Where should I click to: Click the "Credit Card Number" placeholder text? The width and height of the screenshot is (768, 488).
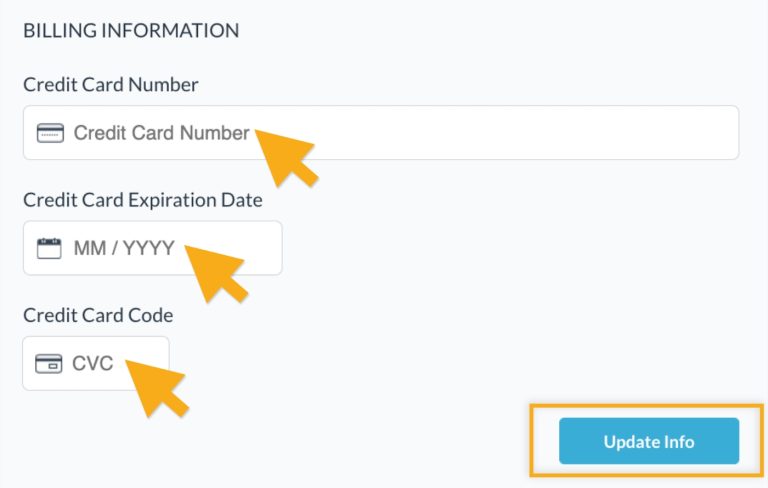pyautogui.click(x=161, y=133)
